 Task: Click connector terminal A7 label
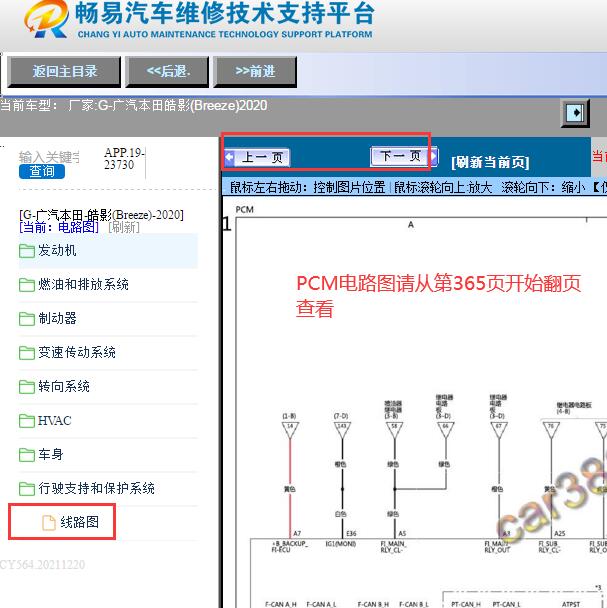(297, 534)
